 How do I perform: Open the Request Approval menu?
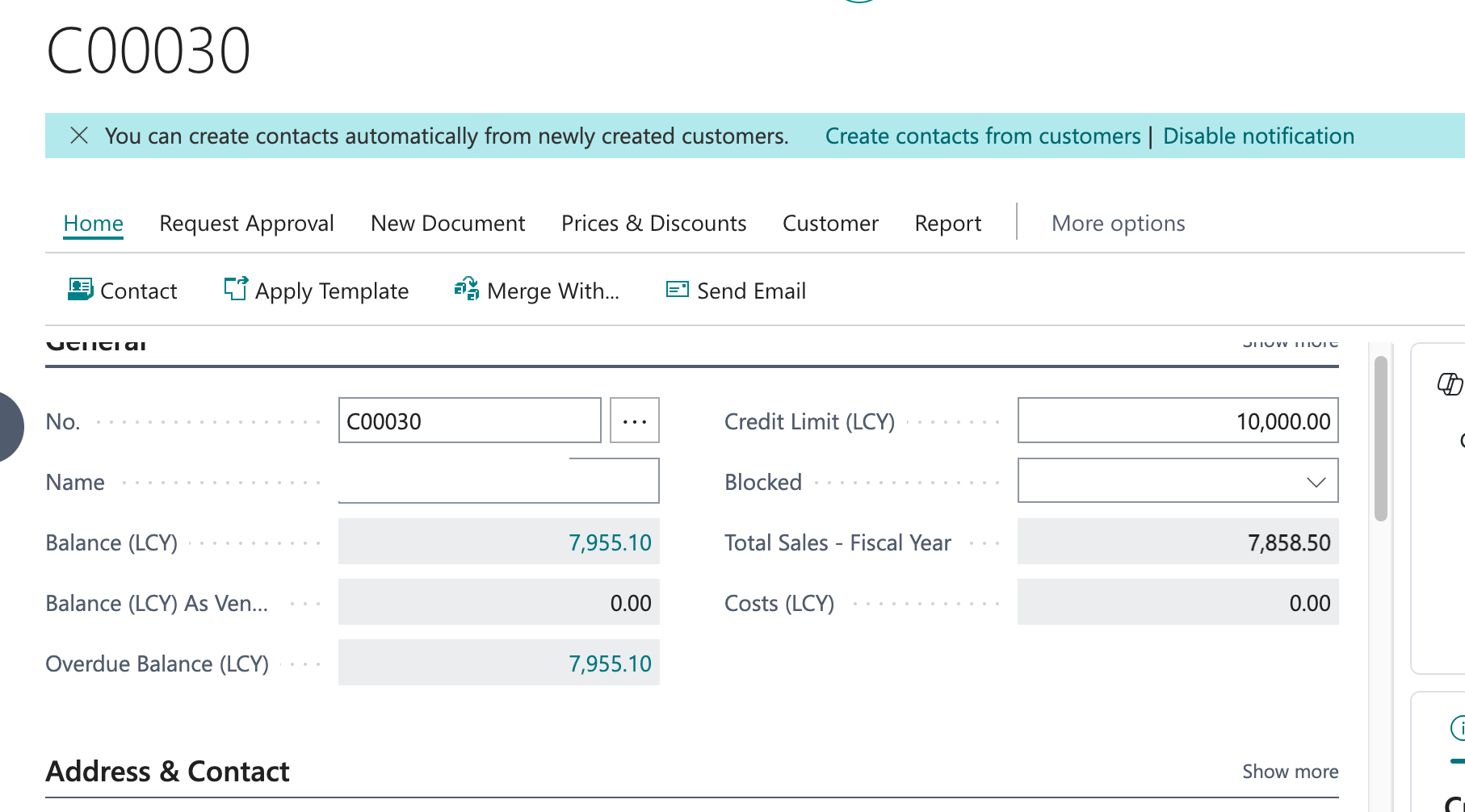pyautogui.click(x=246, y=224)
